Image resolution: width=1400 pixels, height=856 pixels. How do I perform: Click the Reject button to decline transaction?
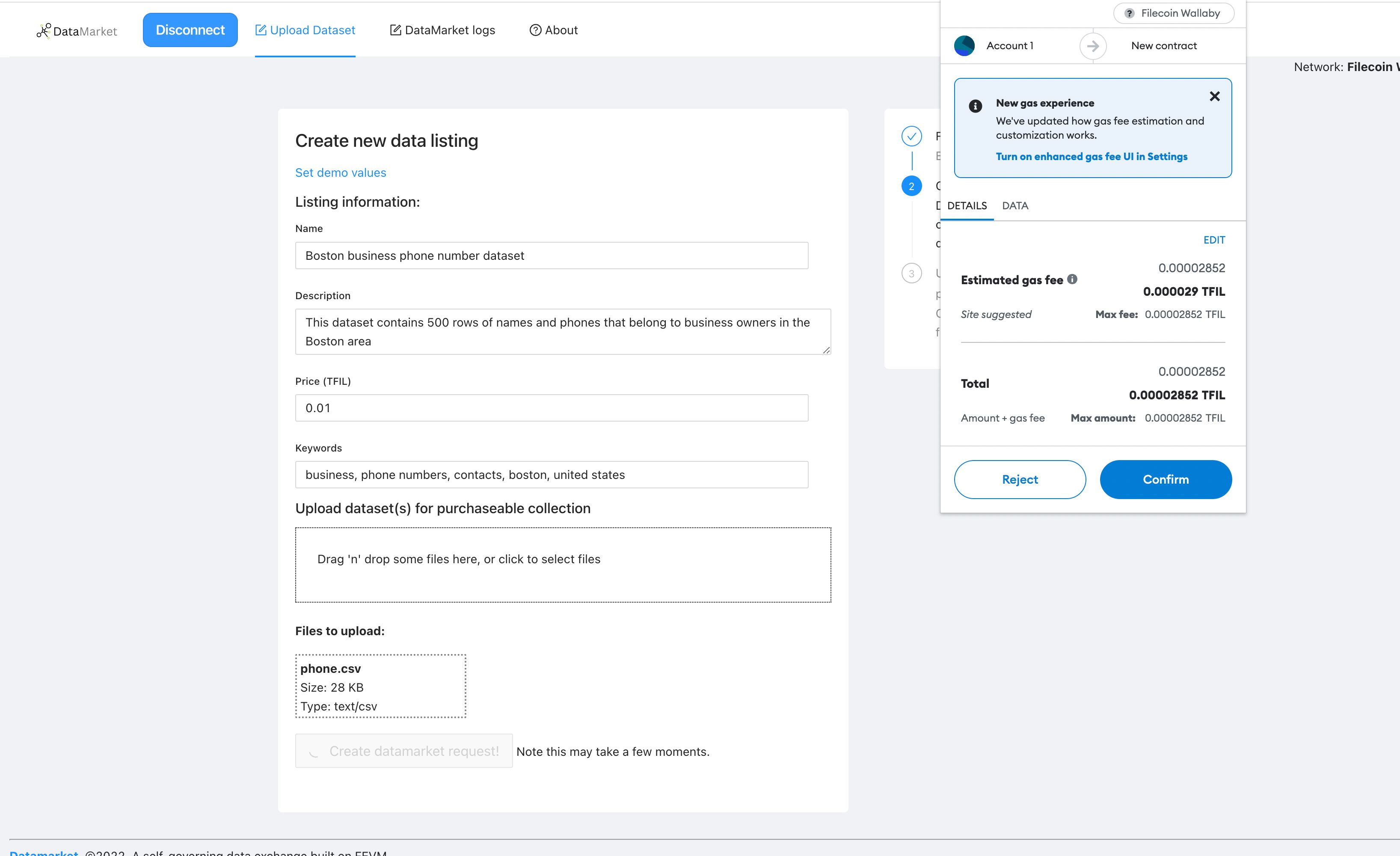coord(1019,479)
